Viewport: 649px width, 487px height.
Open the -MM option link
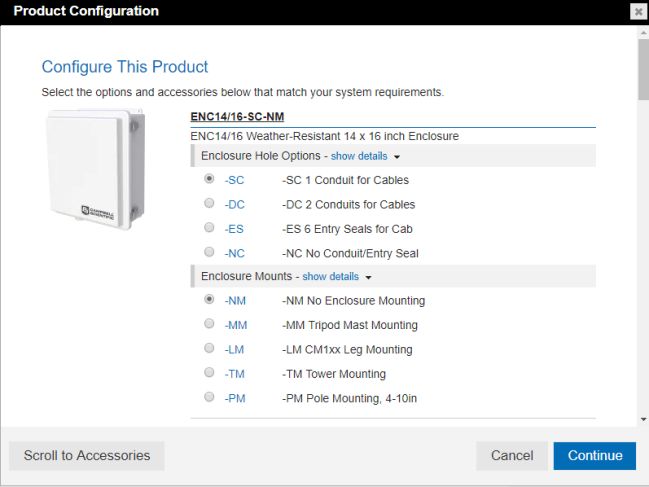tap(236, 325)
